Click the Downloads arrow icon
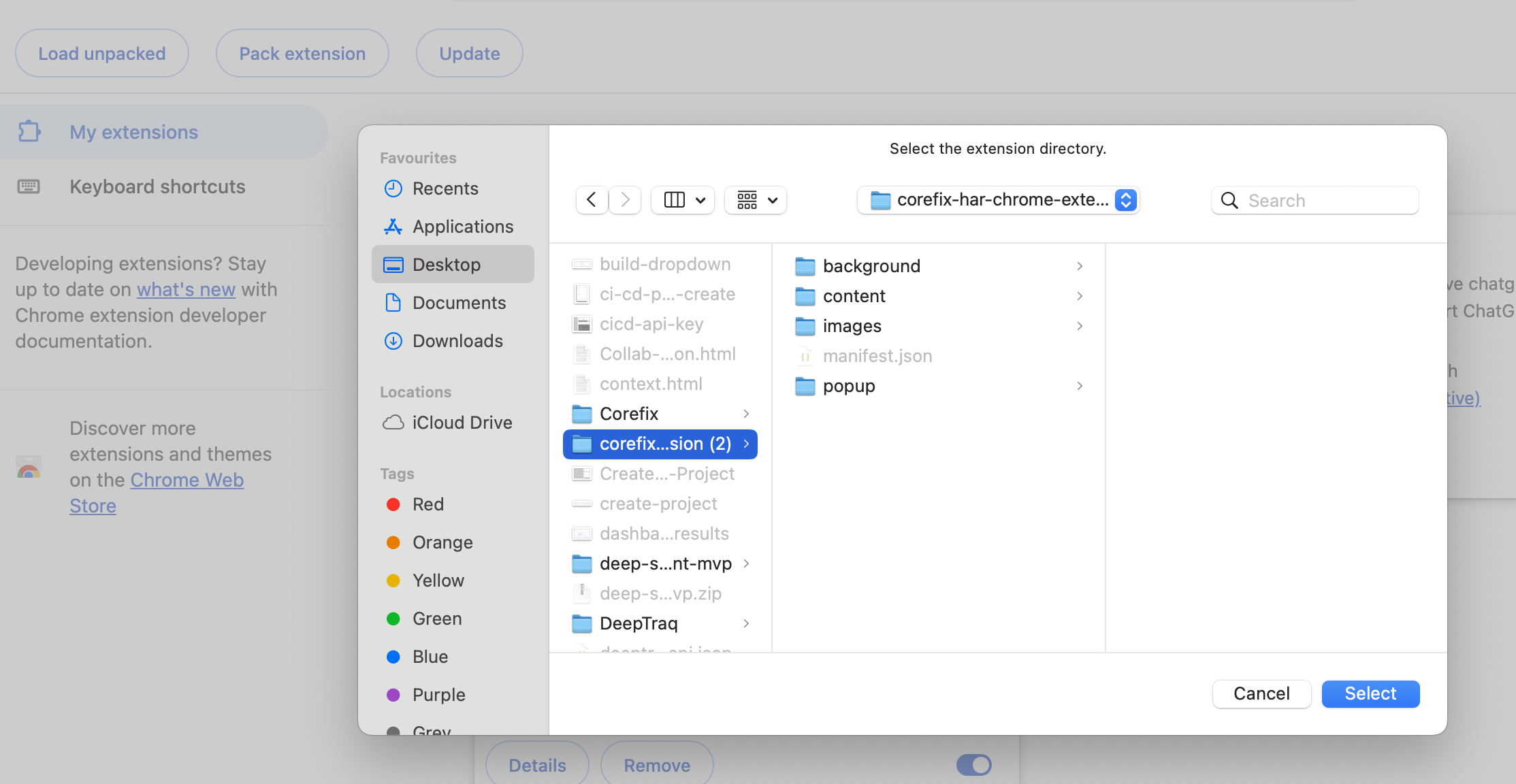 coord(393,341)
